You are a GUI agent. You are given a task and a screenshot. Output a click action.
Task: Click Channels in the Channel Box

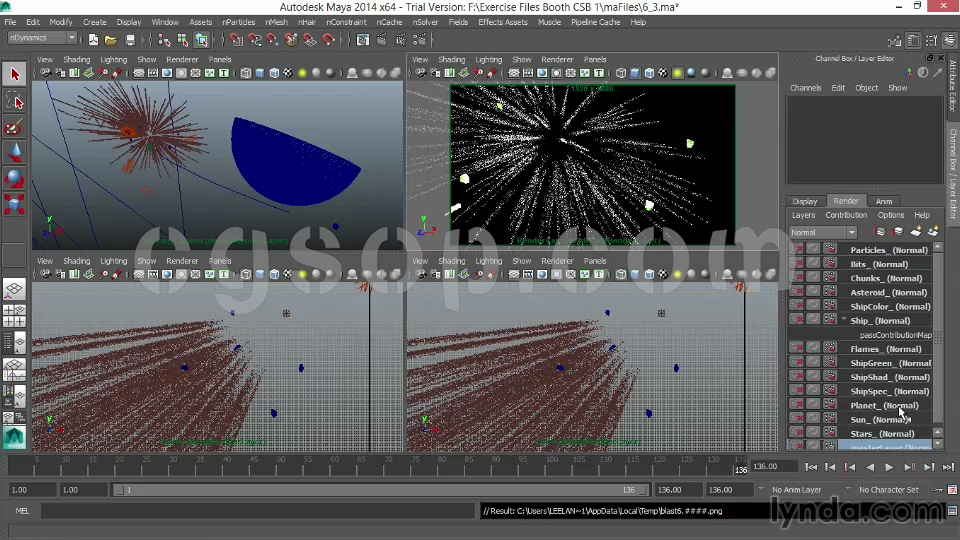(x=805, y=88)
